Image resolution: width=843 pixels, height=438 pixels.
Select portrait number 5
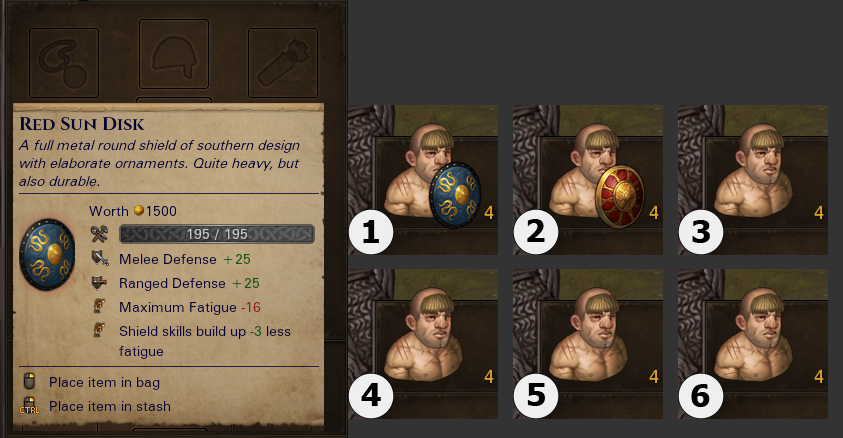(588, 344)
